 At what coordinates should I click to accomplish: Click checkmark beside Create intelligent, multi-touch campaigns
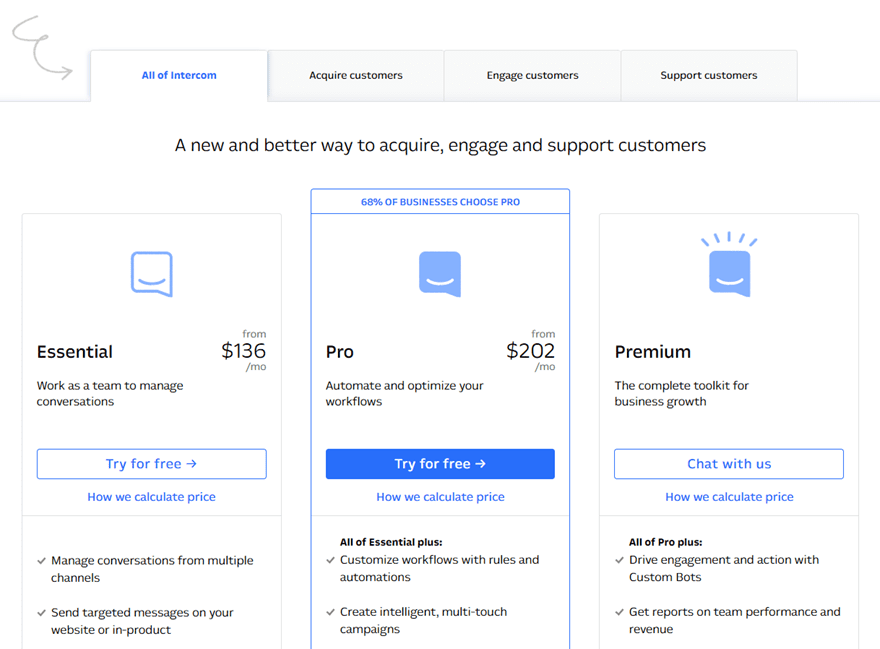[330, 612]
